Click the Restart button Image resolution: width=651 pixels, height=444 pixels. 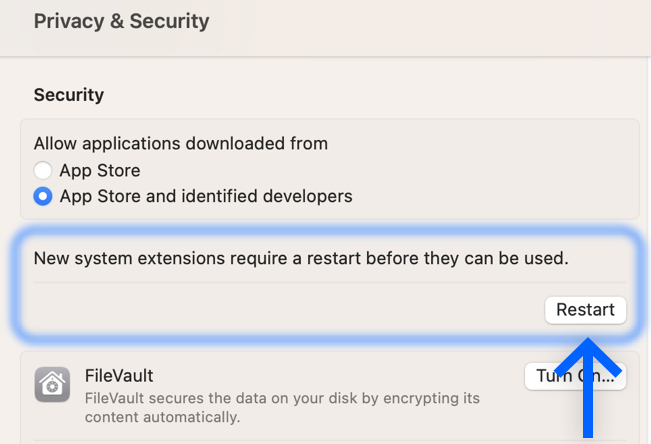pyautogui.click(x=585, y=310)
